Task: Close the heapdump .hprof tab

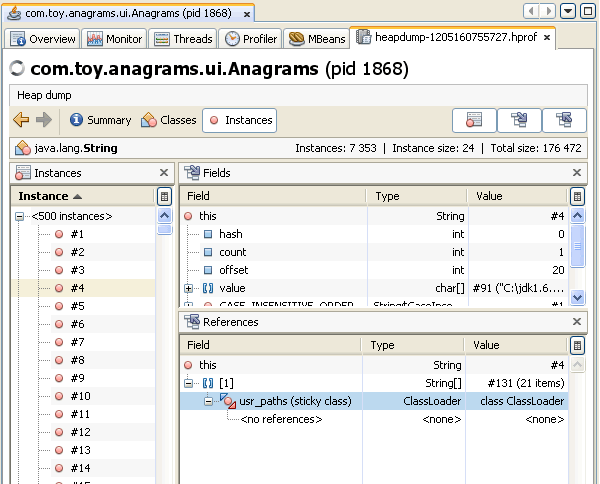Action: (x=548, y=39)
